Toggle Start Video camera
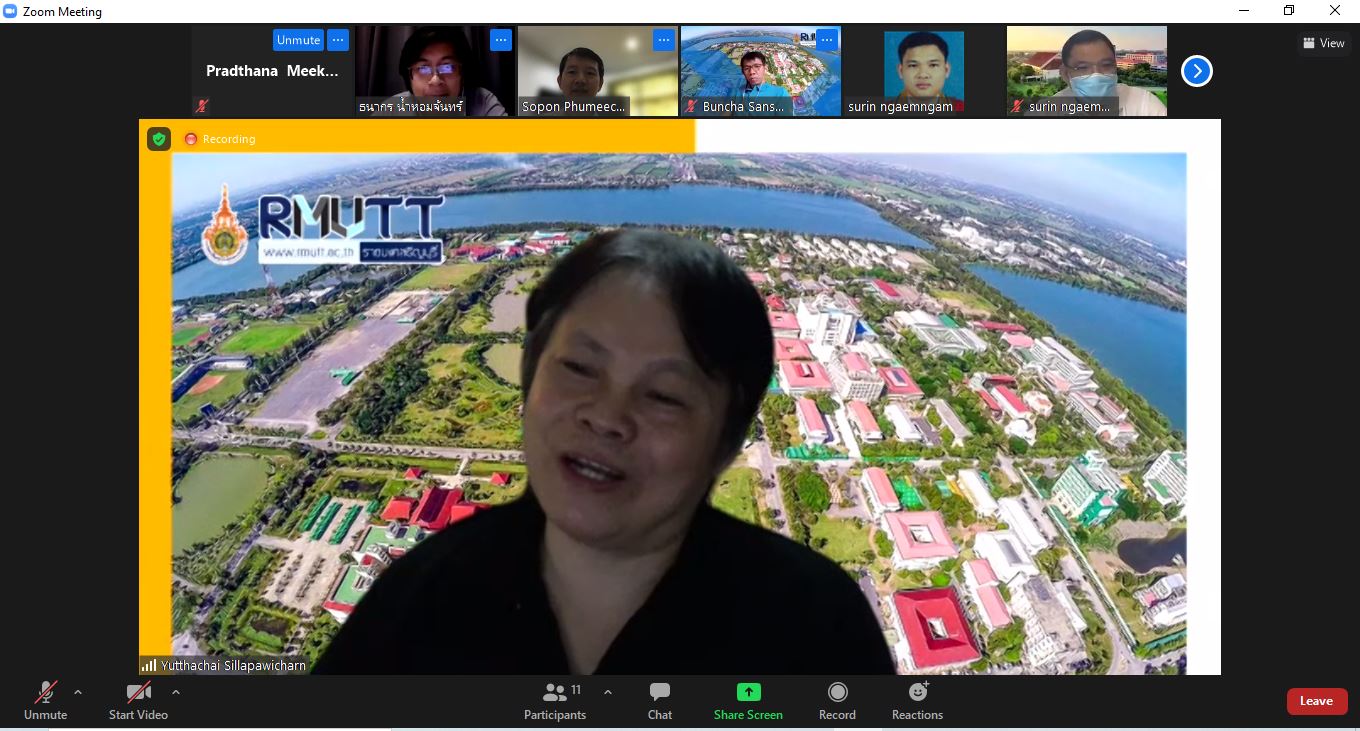The height and width of the screenshot is (731, 1360). click(x=138, y=700)
